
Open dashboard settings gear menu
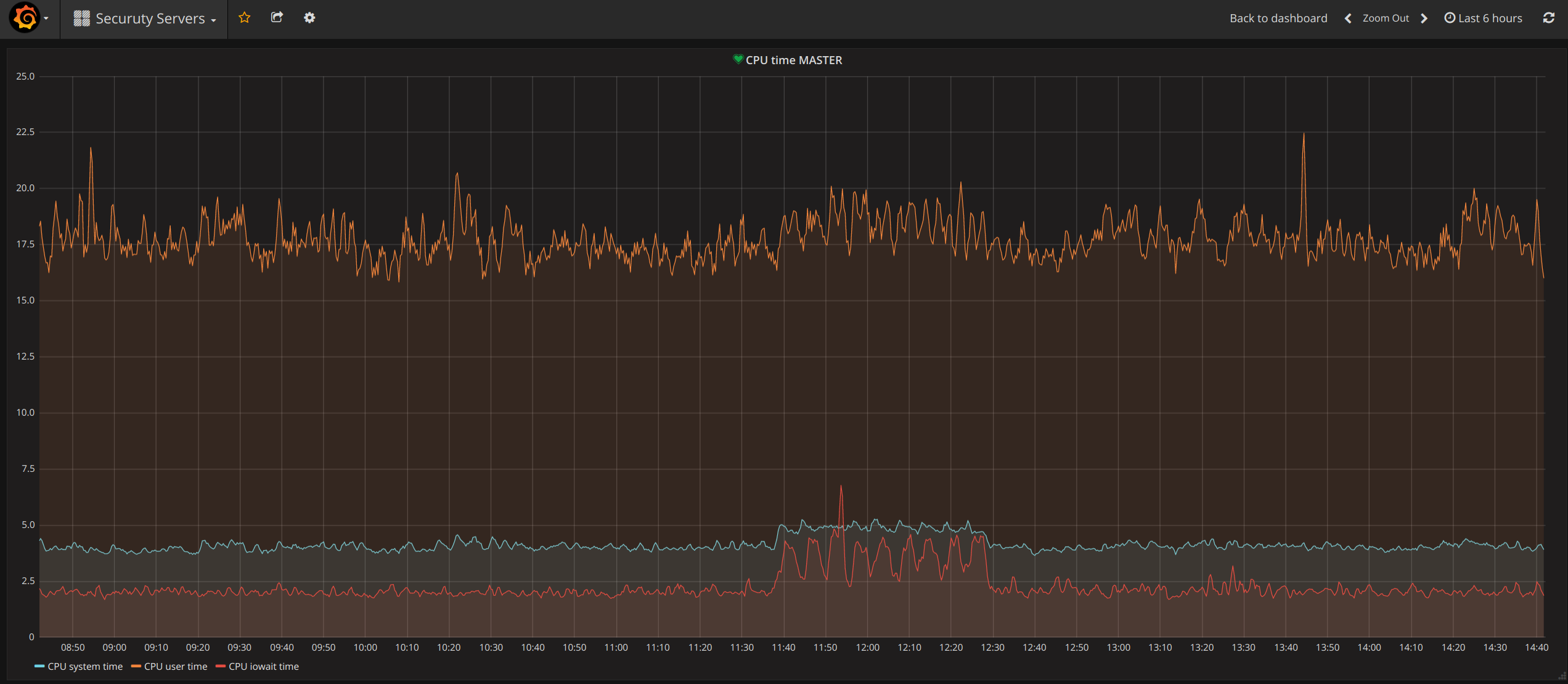[309, 18]
